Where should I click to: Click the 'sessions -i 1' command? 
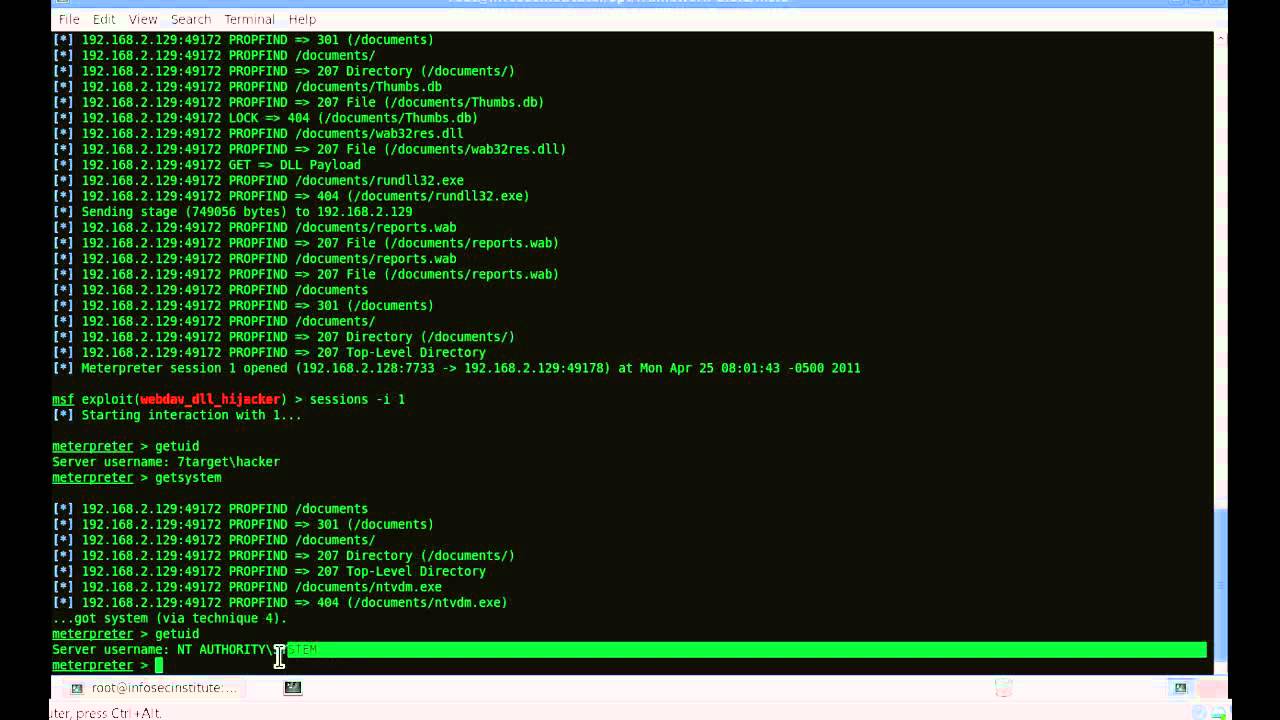357,399
